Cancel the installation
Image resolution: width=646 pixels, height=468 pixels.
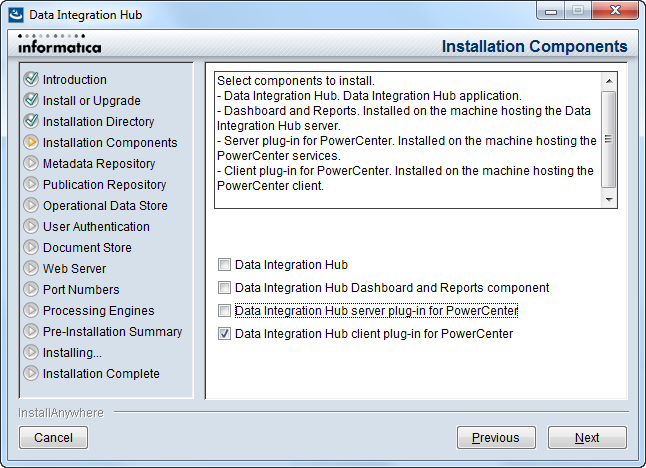tap(53, 438)
